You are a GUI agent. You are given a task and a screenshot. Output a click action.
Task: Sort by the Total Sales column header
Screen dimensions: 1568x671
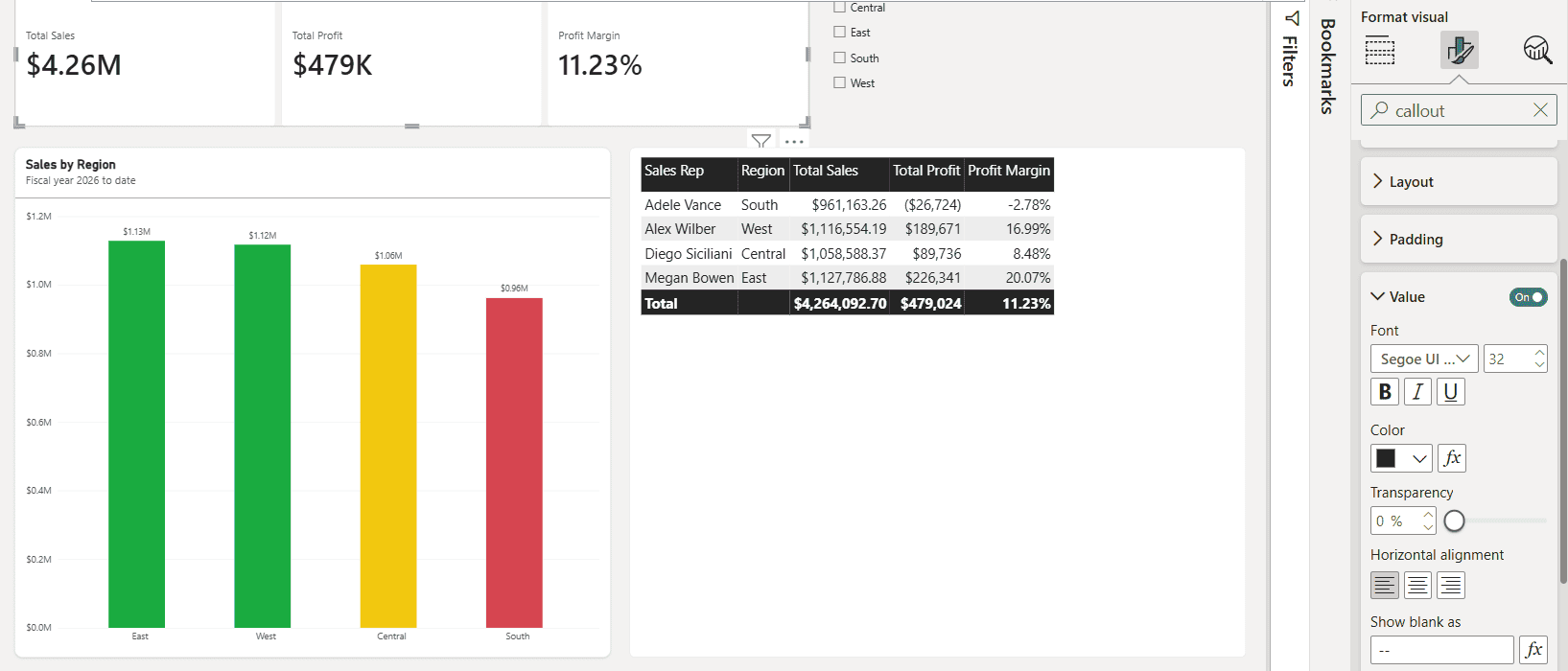(x=839, y=171)
